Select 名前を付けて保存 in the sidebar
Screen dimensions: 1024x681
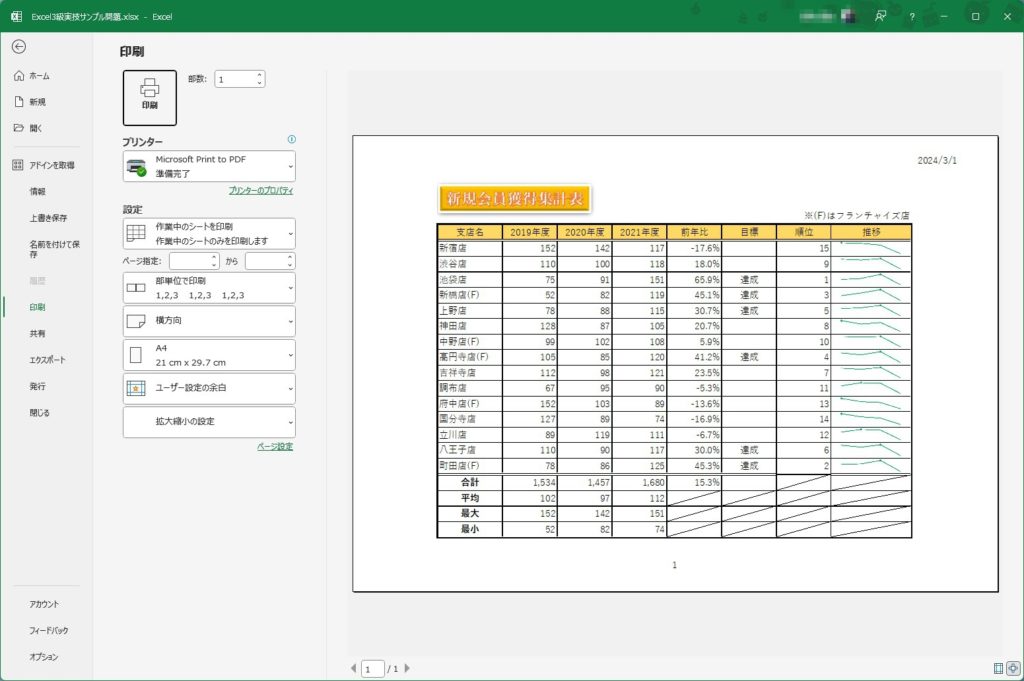(x=54, y=249)
